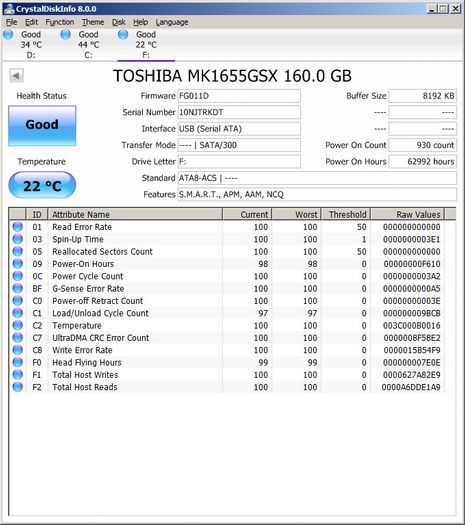The width and height of the screenshot is (465, 525).
Task: Click the ID column header
Action: (x=37, y=214)
